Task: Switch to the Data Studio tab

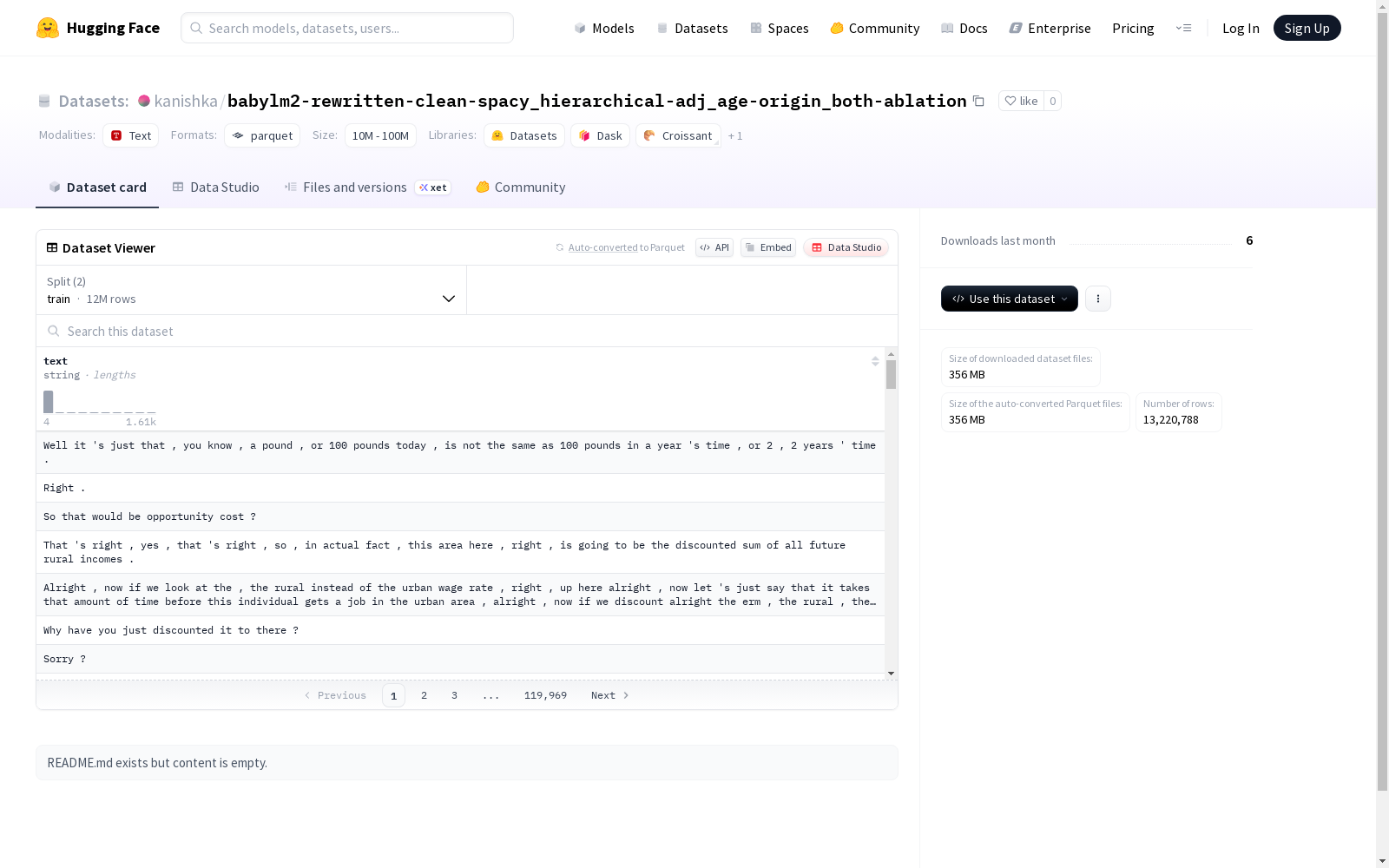Action: tap(216, 187)
